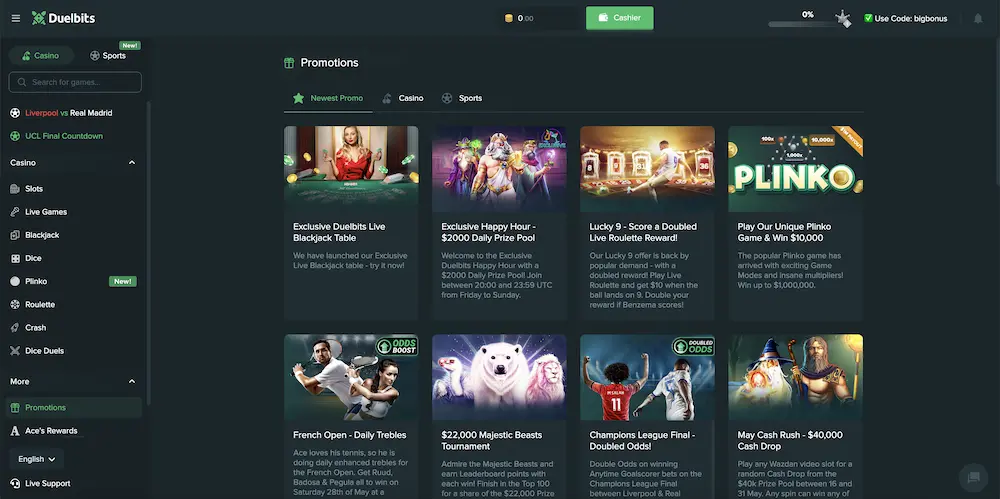Collapse the Casino section chevron
Screen dimensions: 1000x499
(132, 163)
